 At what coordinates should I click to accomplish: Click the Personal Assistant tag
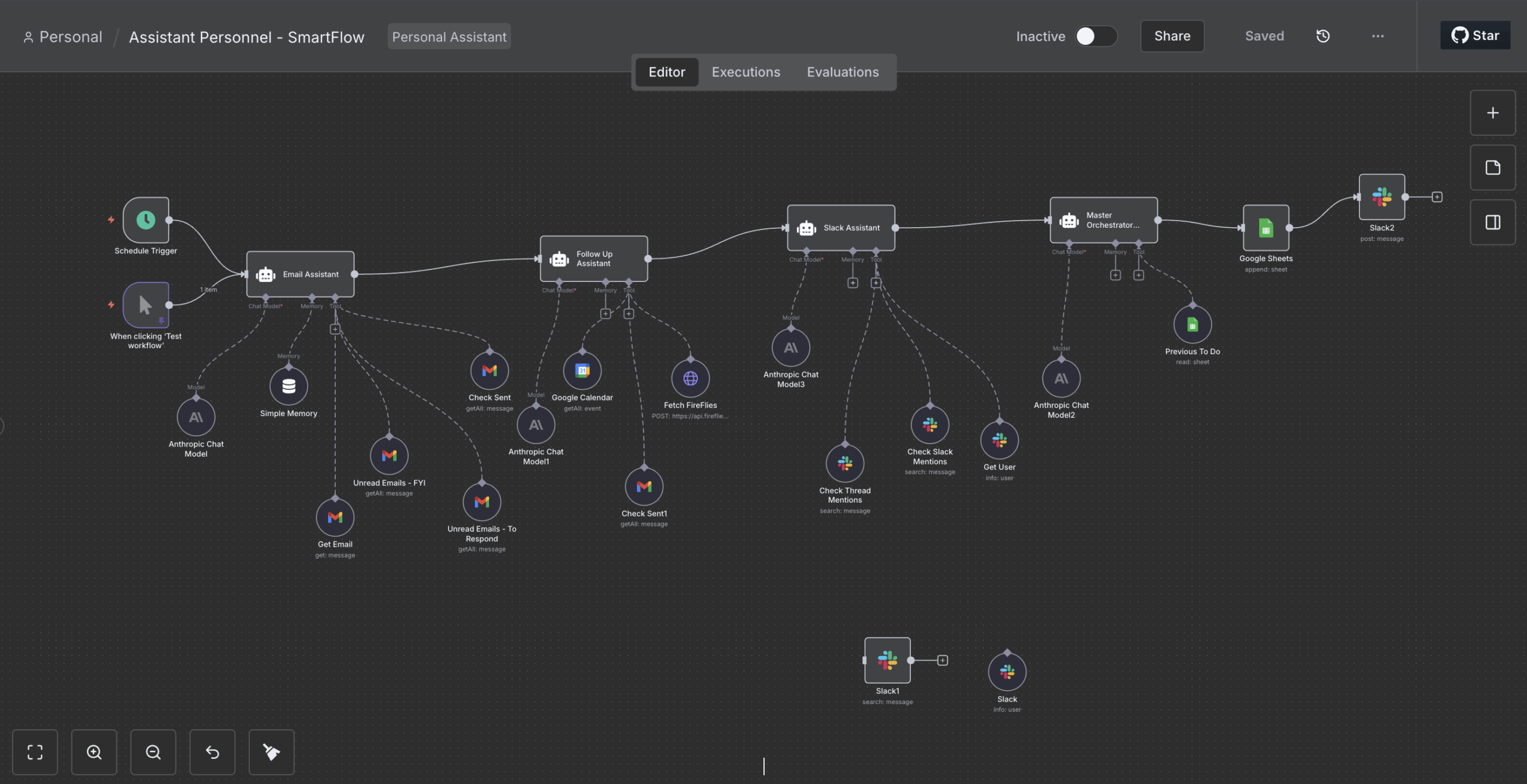point(449,37)
